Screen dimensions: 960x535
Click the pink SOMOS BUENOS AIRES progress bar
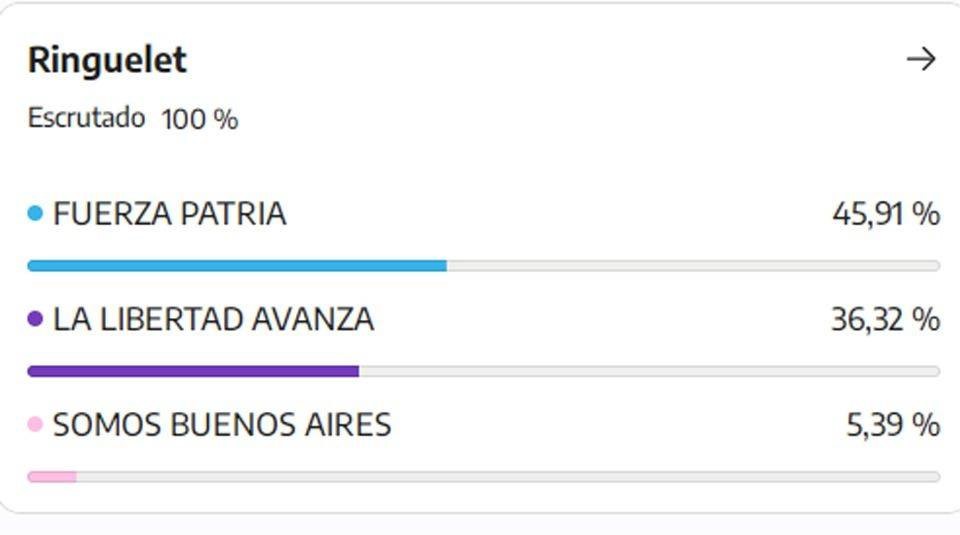pyautogui.click(x=52, y=477)
